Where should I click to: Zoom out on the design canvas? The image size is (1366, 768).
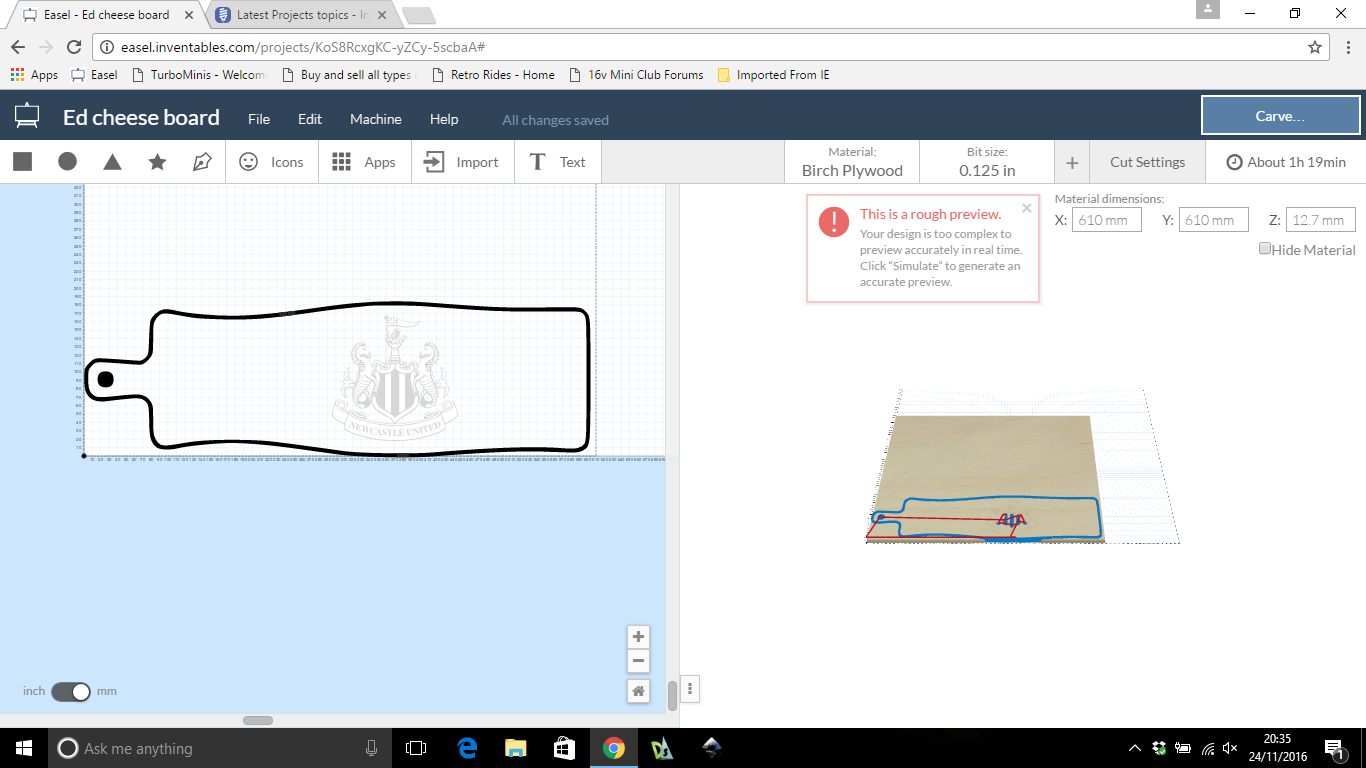tap(638, 661)
